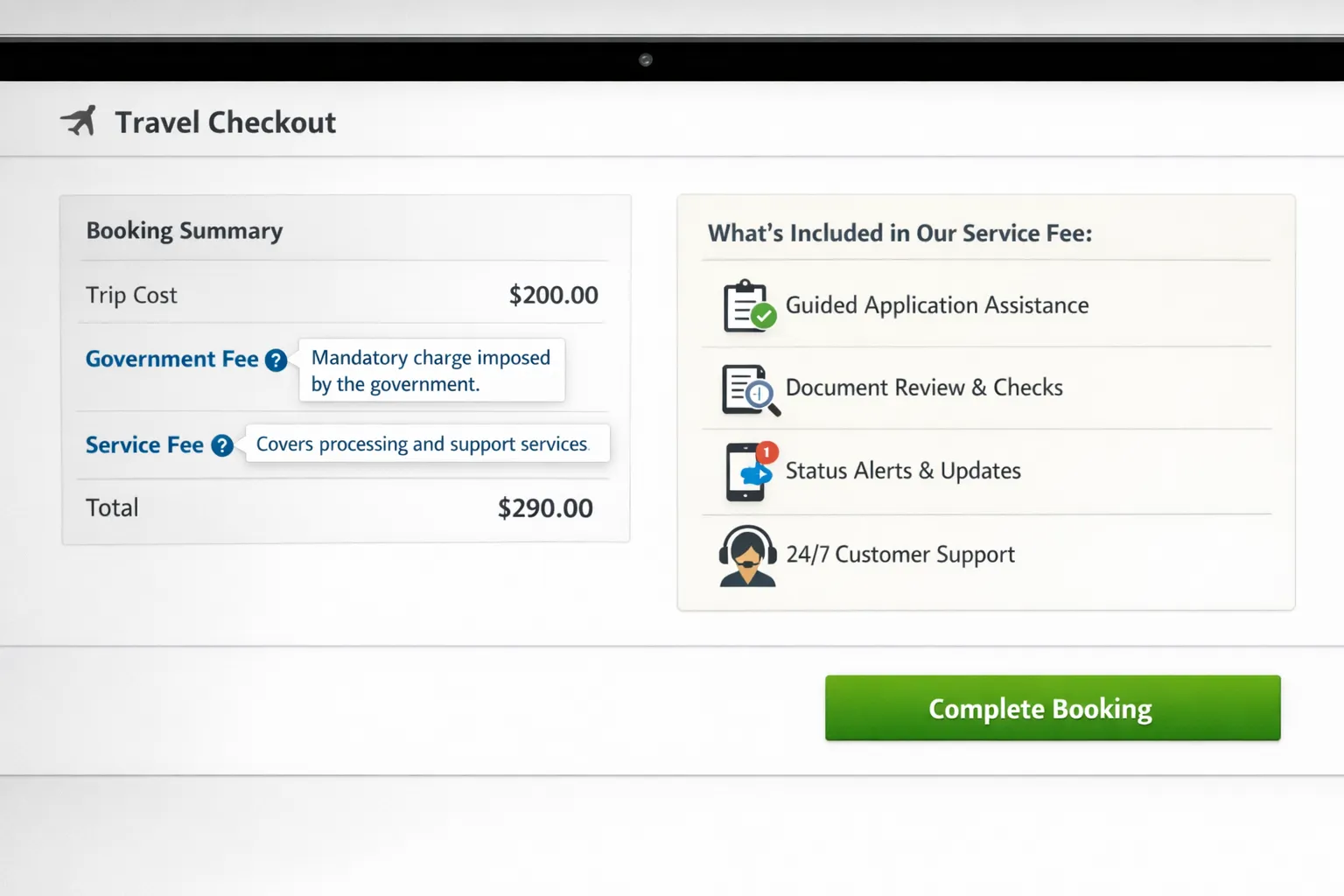
Task: Open the Service Fee help tooltip
Action: (221, 445)
